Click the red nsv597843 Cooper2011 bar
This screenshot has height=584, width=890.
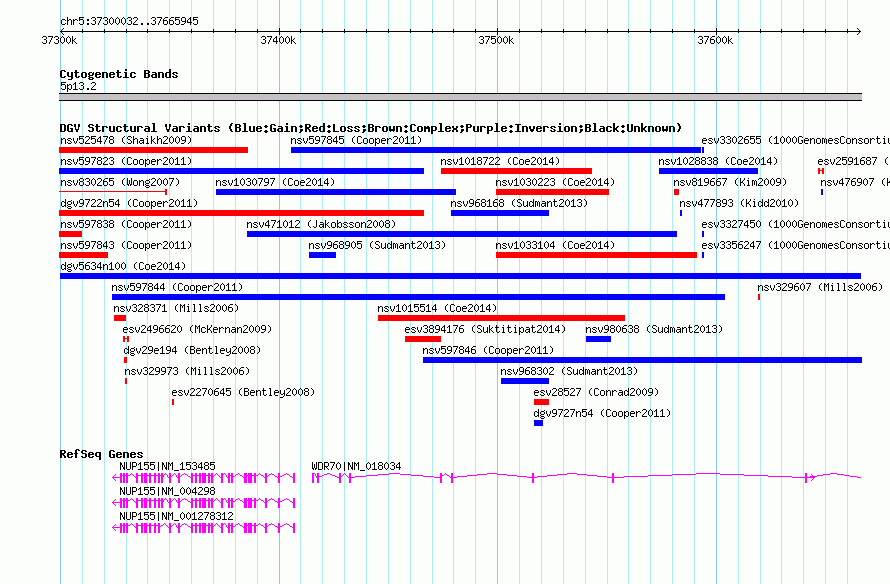tap(83, 255)
